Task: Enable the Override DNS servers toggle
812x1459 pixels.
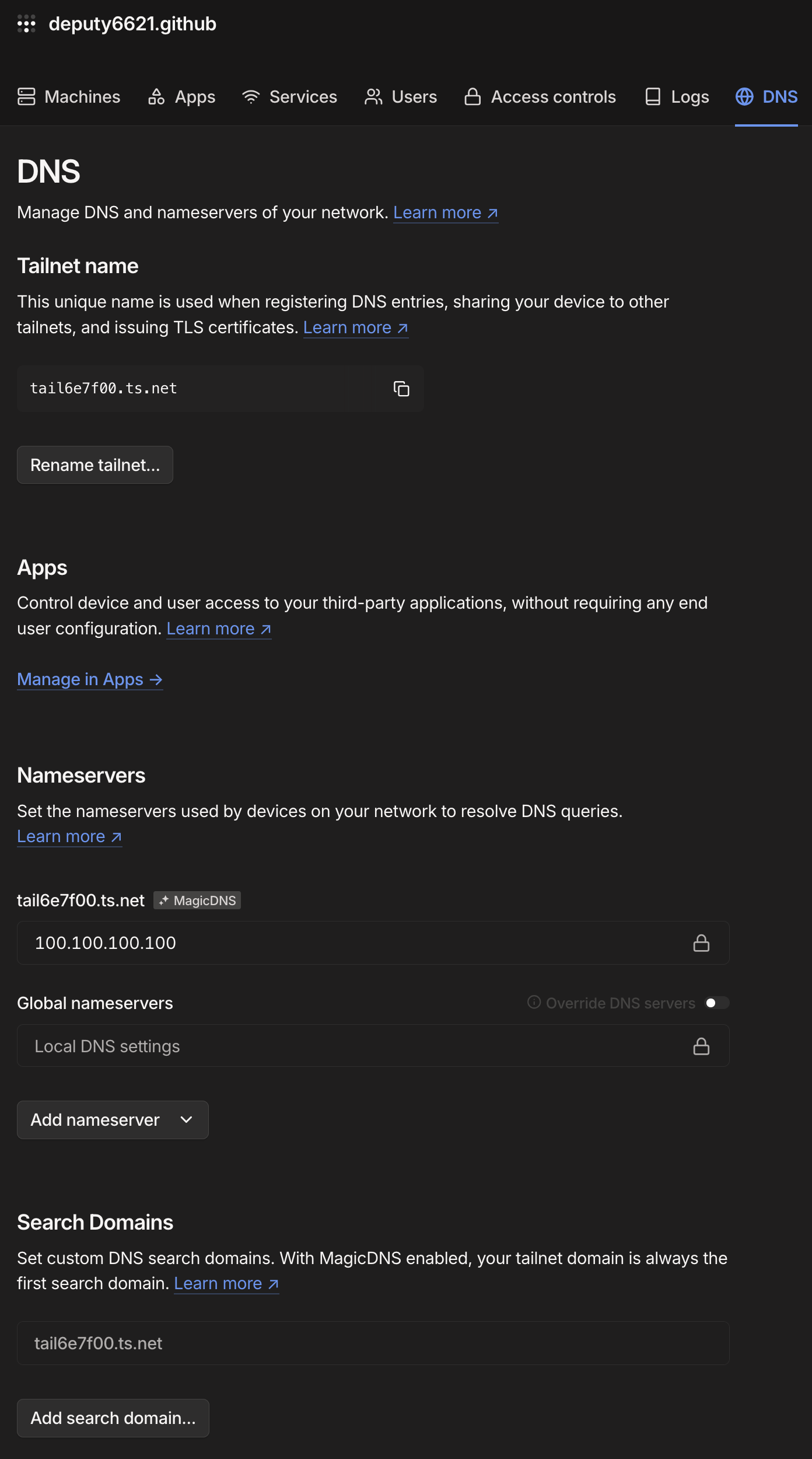Action: 717,1003
